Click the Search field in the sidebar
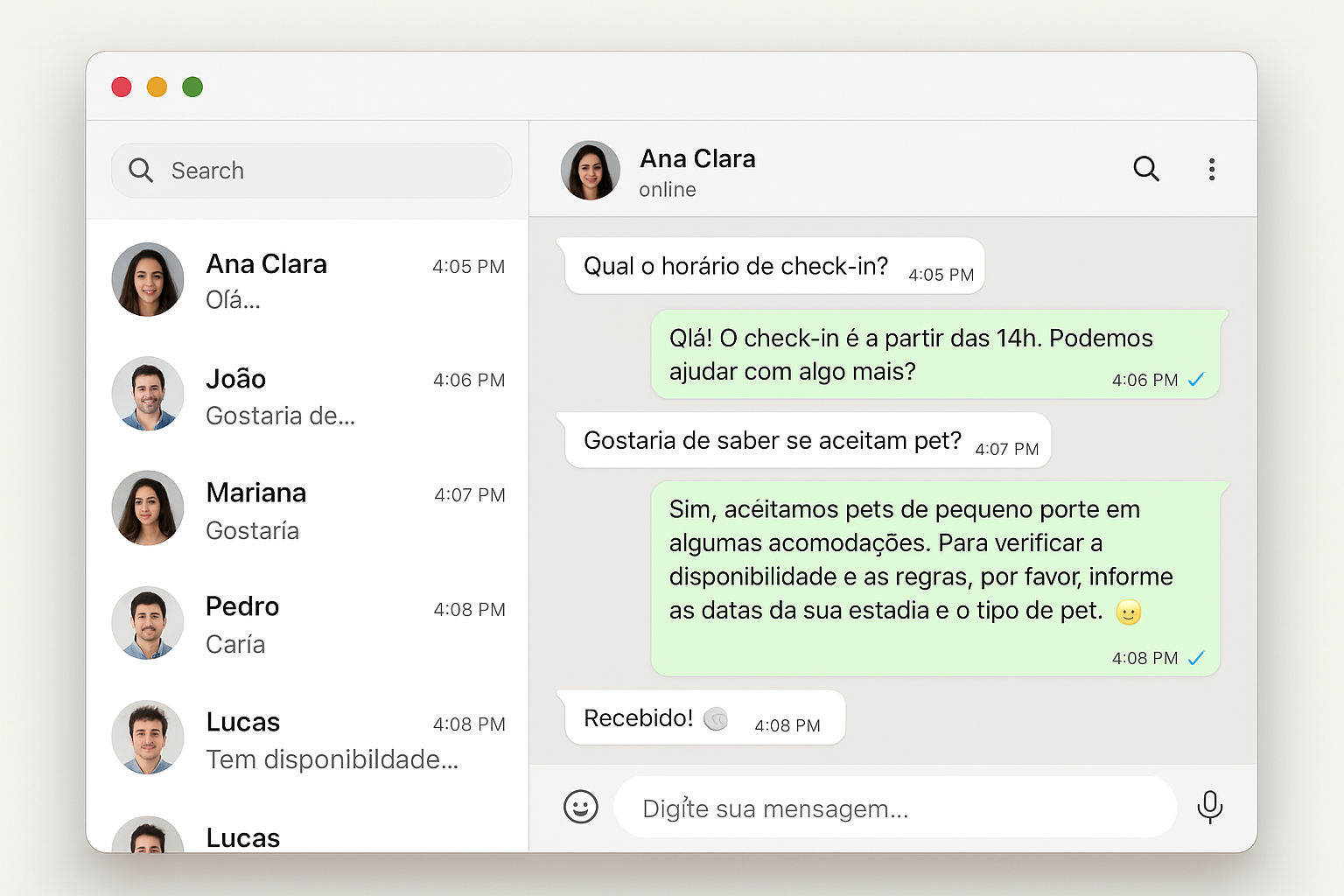 [311, 170]
